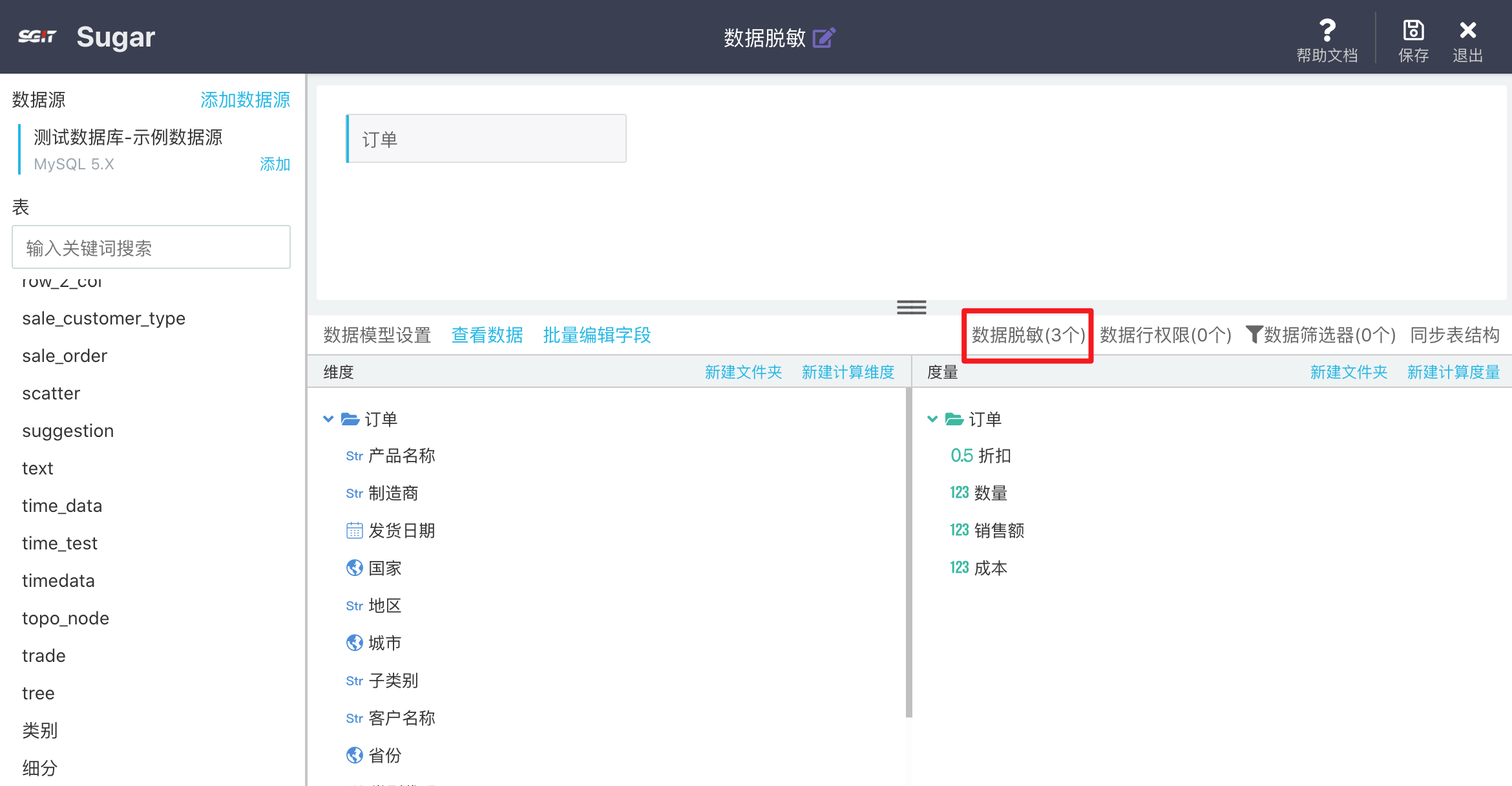Click the Str type icon beside 制造商
Viewport: 1512px width, 786px height.
354,494
